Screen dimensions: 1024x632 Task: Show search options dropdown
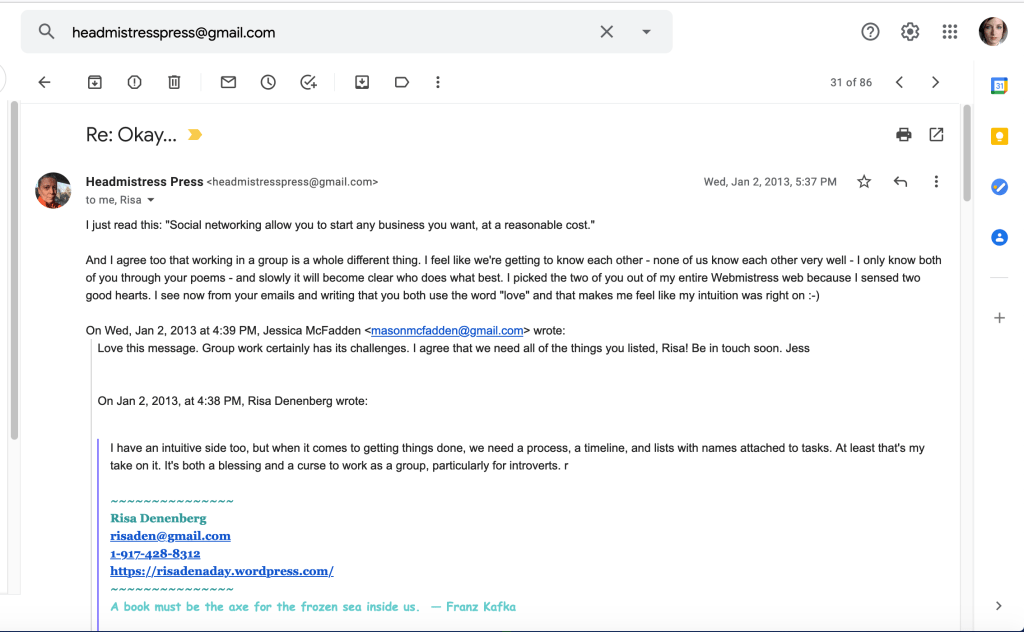(646, 32)
